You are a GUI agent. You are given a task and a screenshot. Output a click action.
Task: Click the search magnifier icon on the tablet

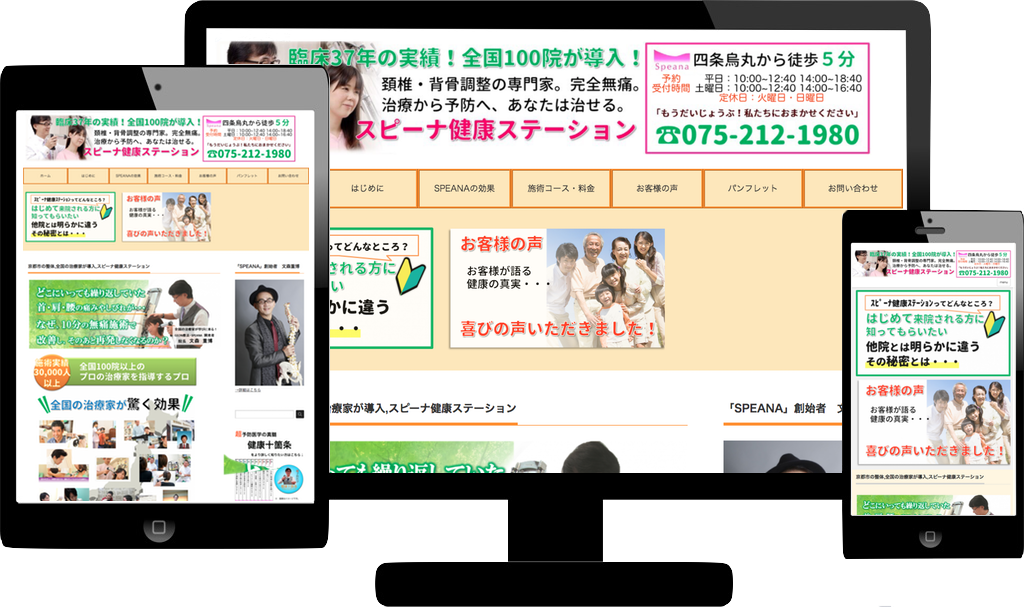pyautogui.click(x=300, y=414)
